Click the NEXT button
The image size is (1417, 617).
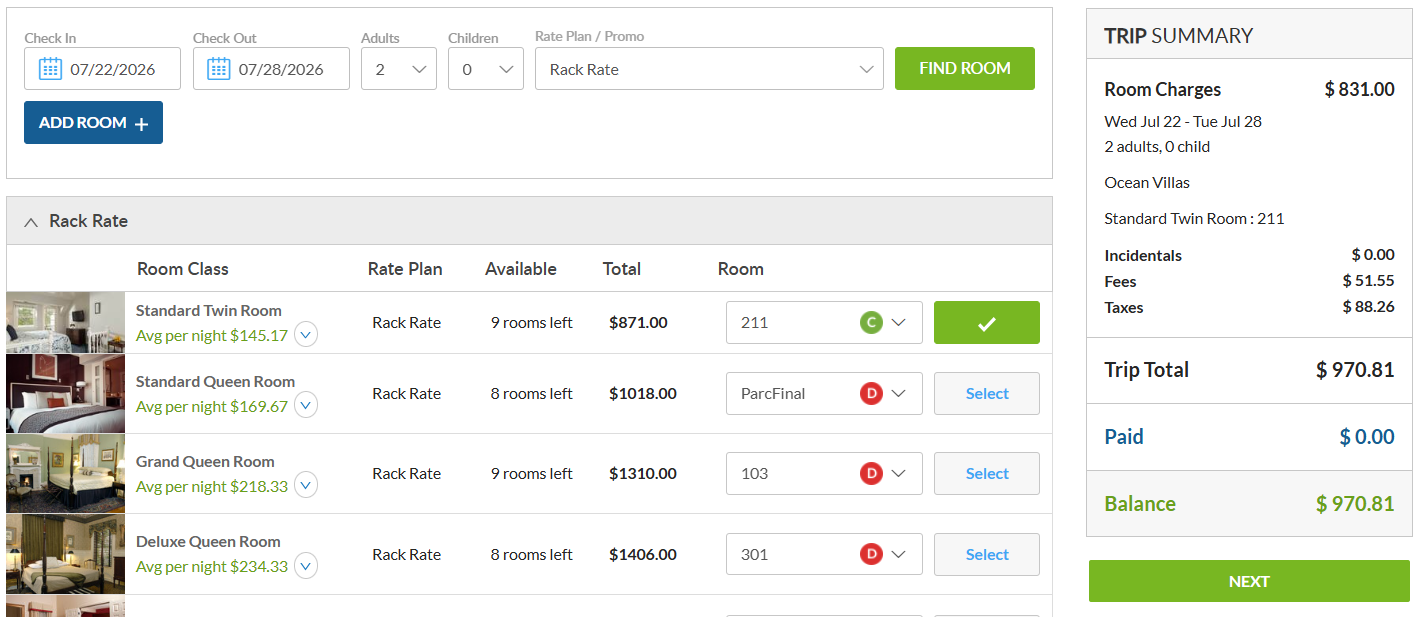coord(1249,581)
